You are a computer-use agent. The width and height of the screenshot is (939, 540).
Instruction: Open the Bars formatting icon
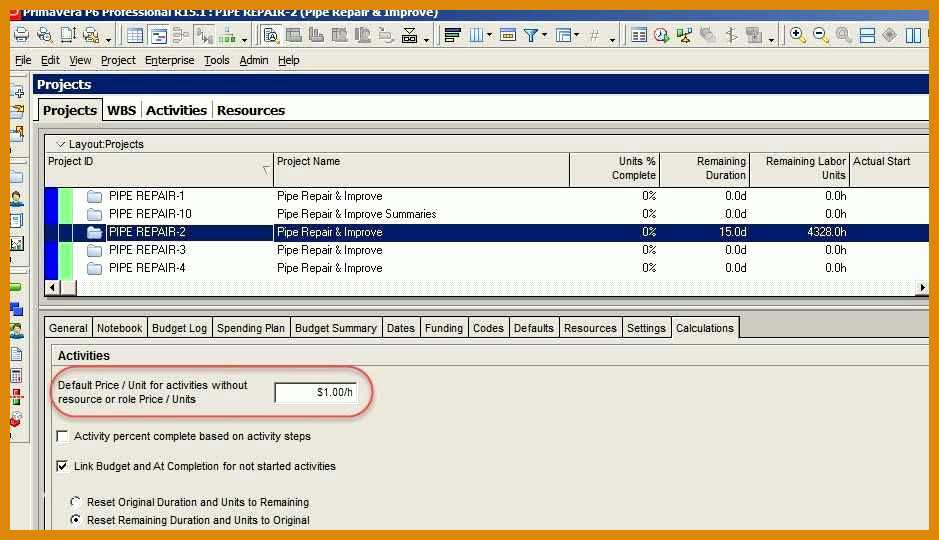pos(452,35)
